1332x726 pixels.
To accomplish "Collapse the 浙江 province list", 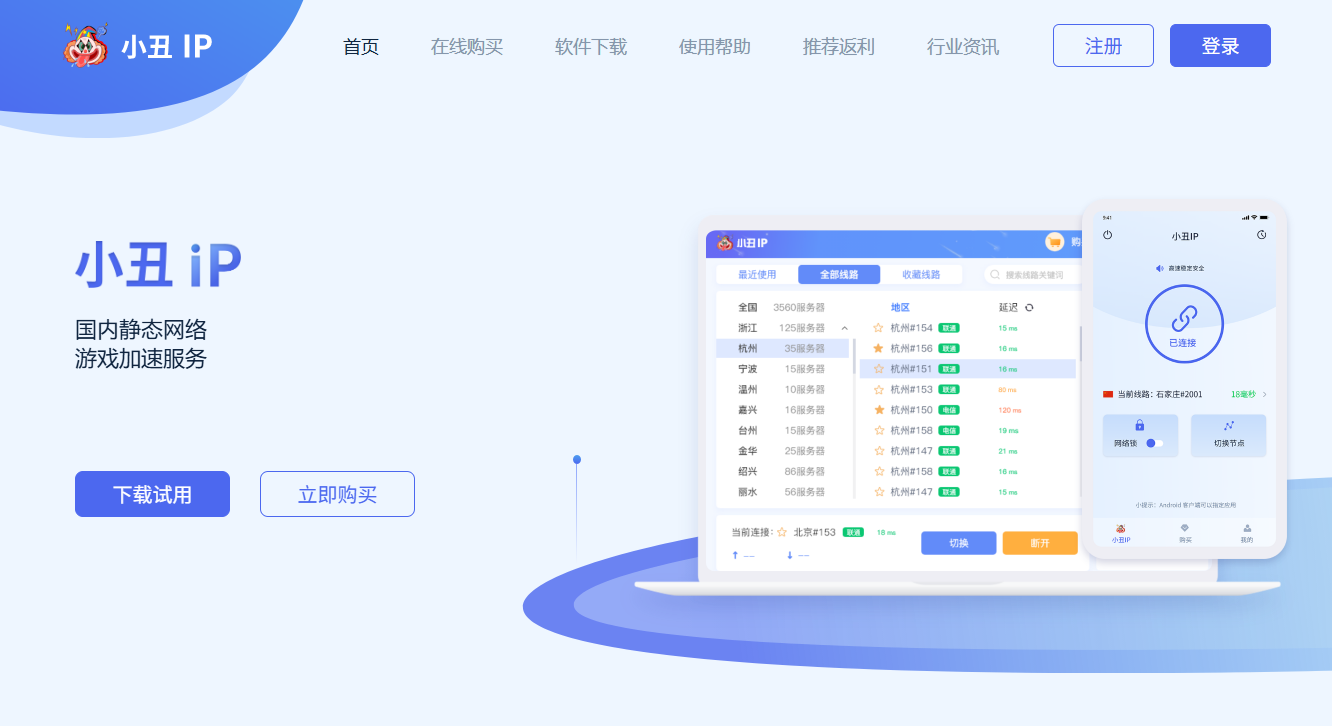I will (845, 328).
